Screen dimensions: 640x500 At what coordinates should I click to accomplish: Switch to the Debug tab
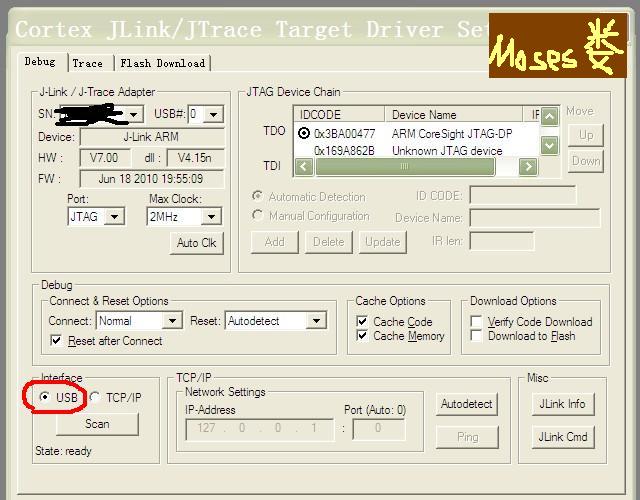[40, 62]
